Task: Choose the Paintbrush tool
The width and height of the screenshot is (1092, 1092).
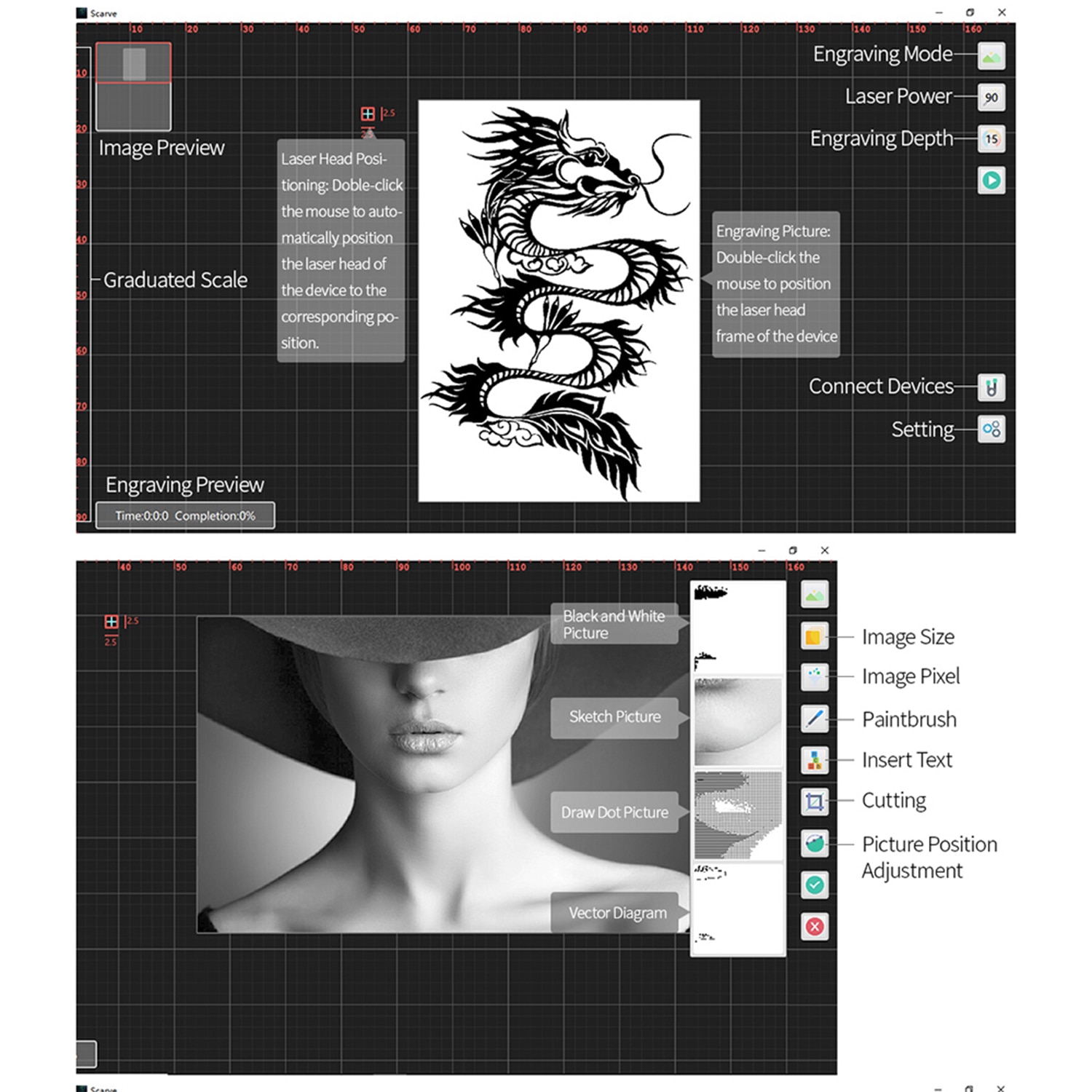Action: (815, 719)
